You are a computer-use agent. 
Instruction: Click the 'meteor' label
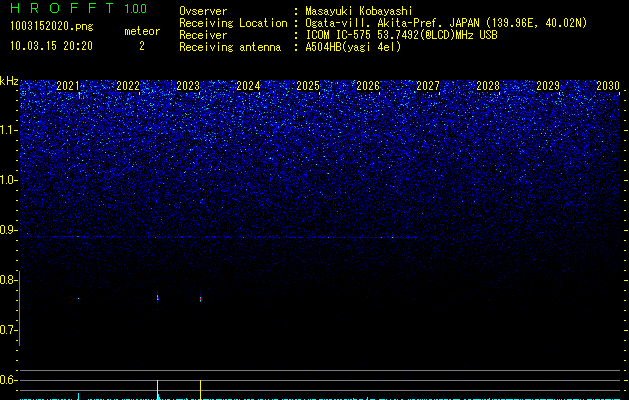click(x=142, y=31)
